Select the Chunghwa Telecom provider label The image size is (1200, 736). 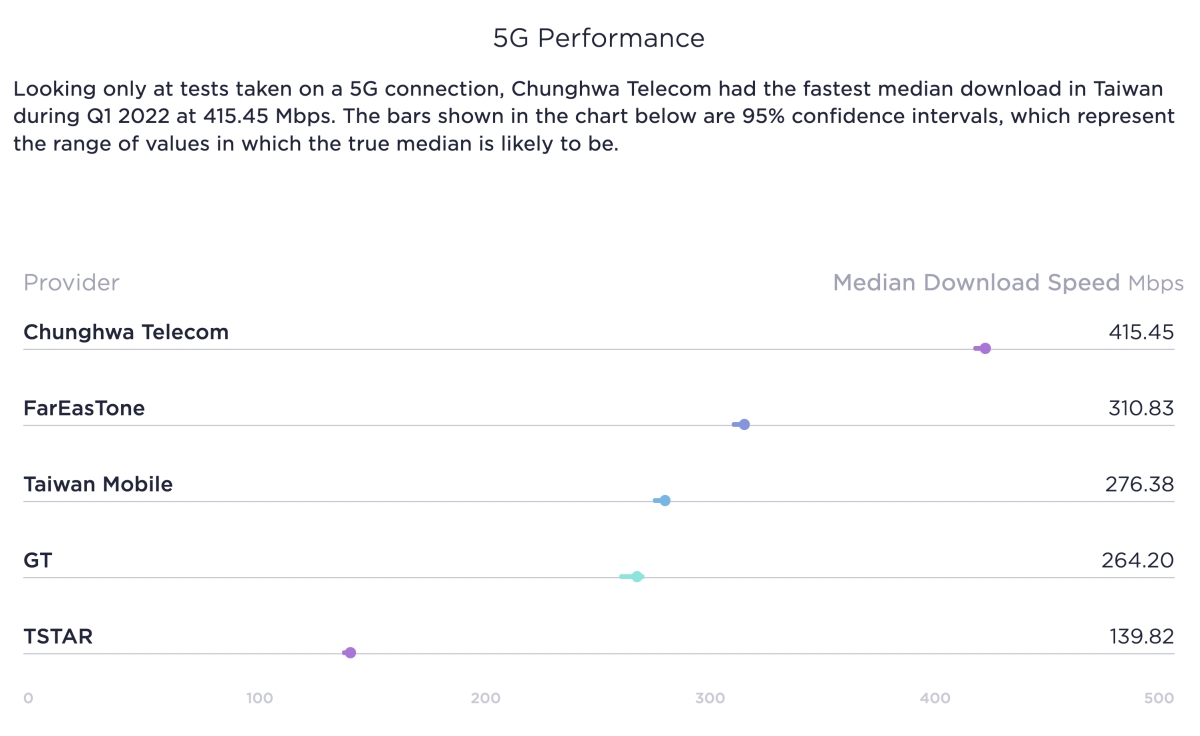click(x=126, y=332)
